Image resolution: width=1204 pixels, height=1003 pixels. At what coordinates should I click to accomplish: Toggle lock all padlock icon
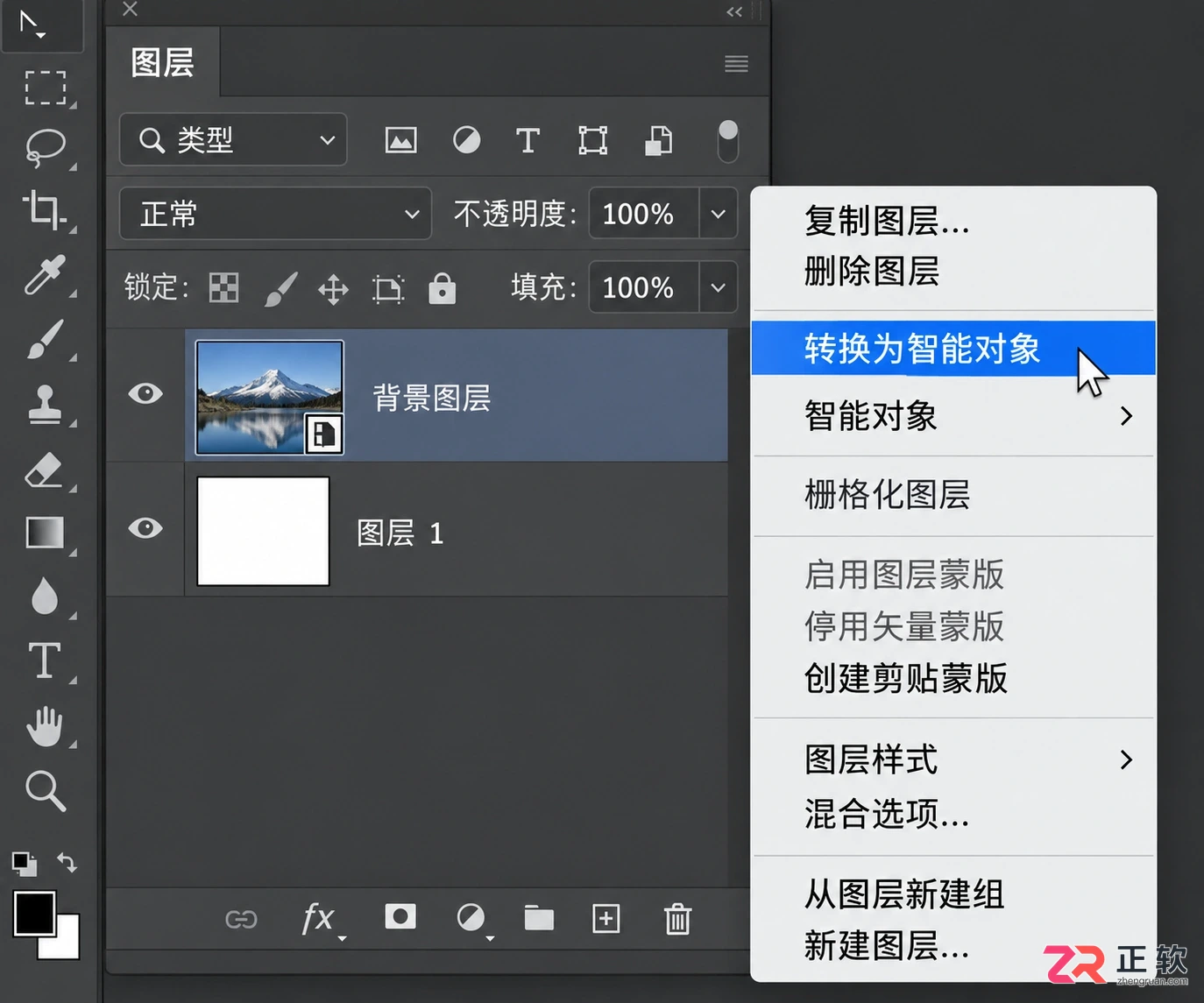[442, 287]
